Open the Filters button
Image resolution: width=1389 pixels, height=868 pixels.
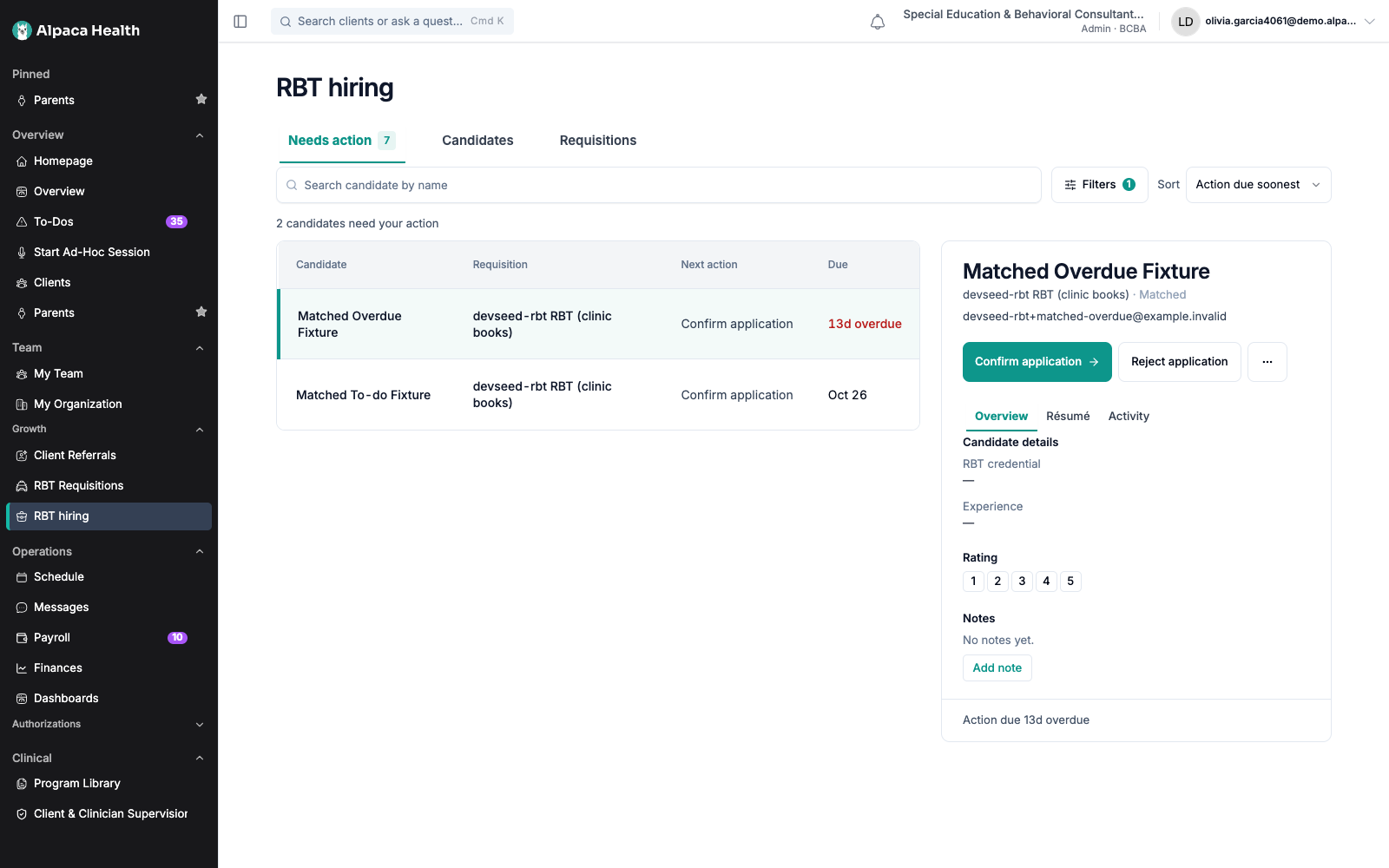[1099, 185]
